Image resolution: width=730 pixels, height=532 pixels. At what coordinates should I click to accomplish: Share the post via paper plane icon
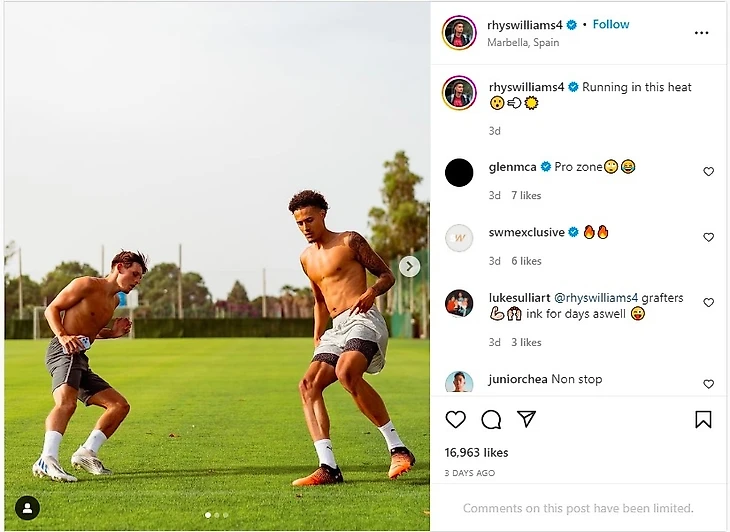point(526,420)
